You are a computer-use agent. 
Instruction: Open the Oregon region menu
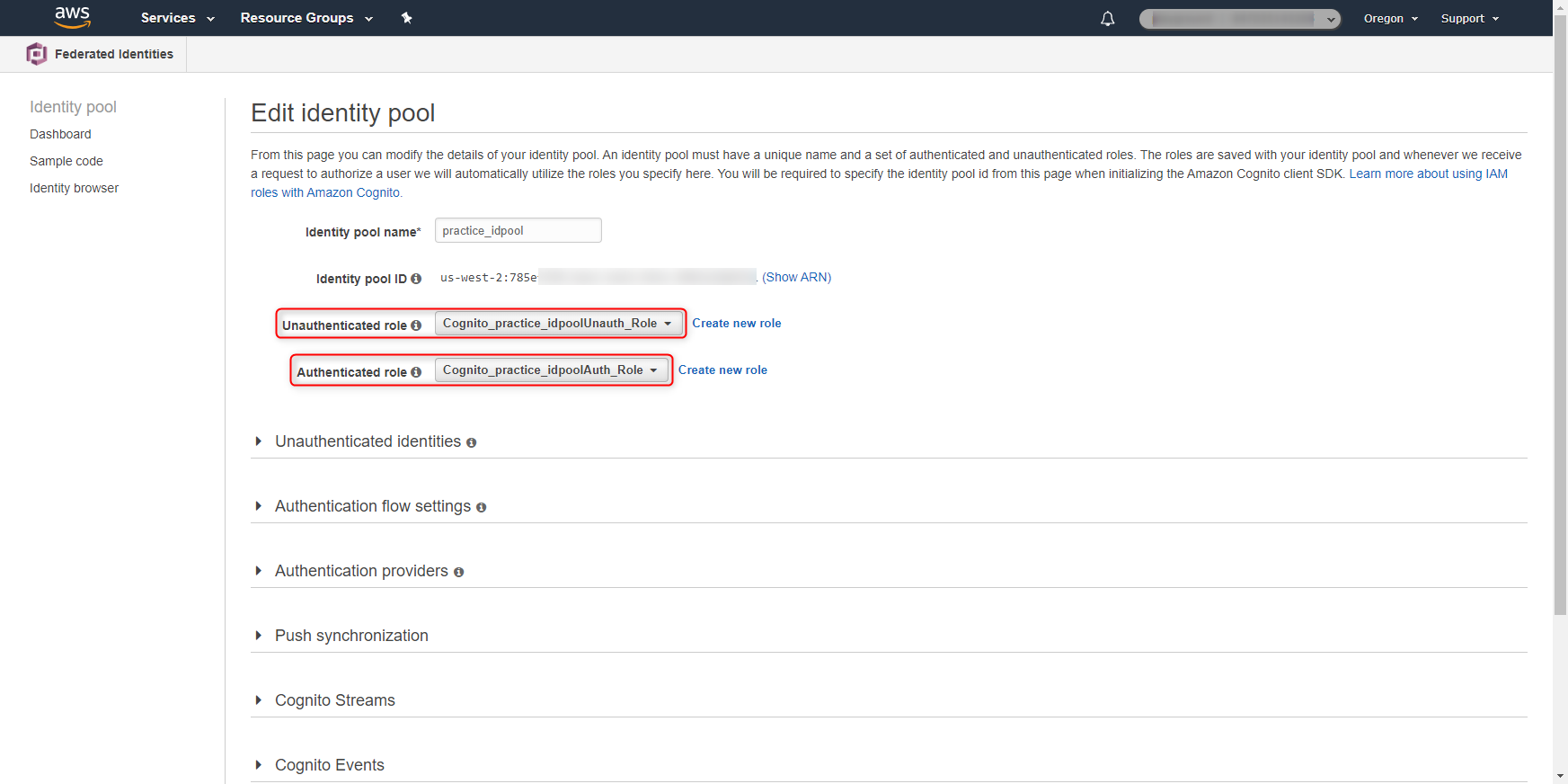tap(1390, 18)
